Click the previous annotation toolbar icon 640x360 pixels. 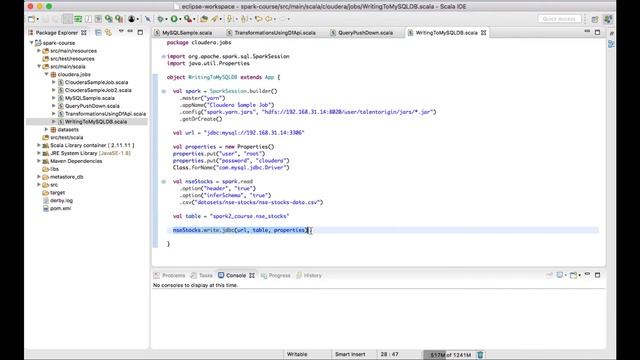click(243, 19)
